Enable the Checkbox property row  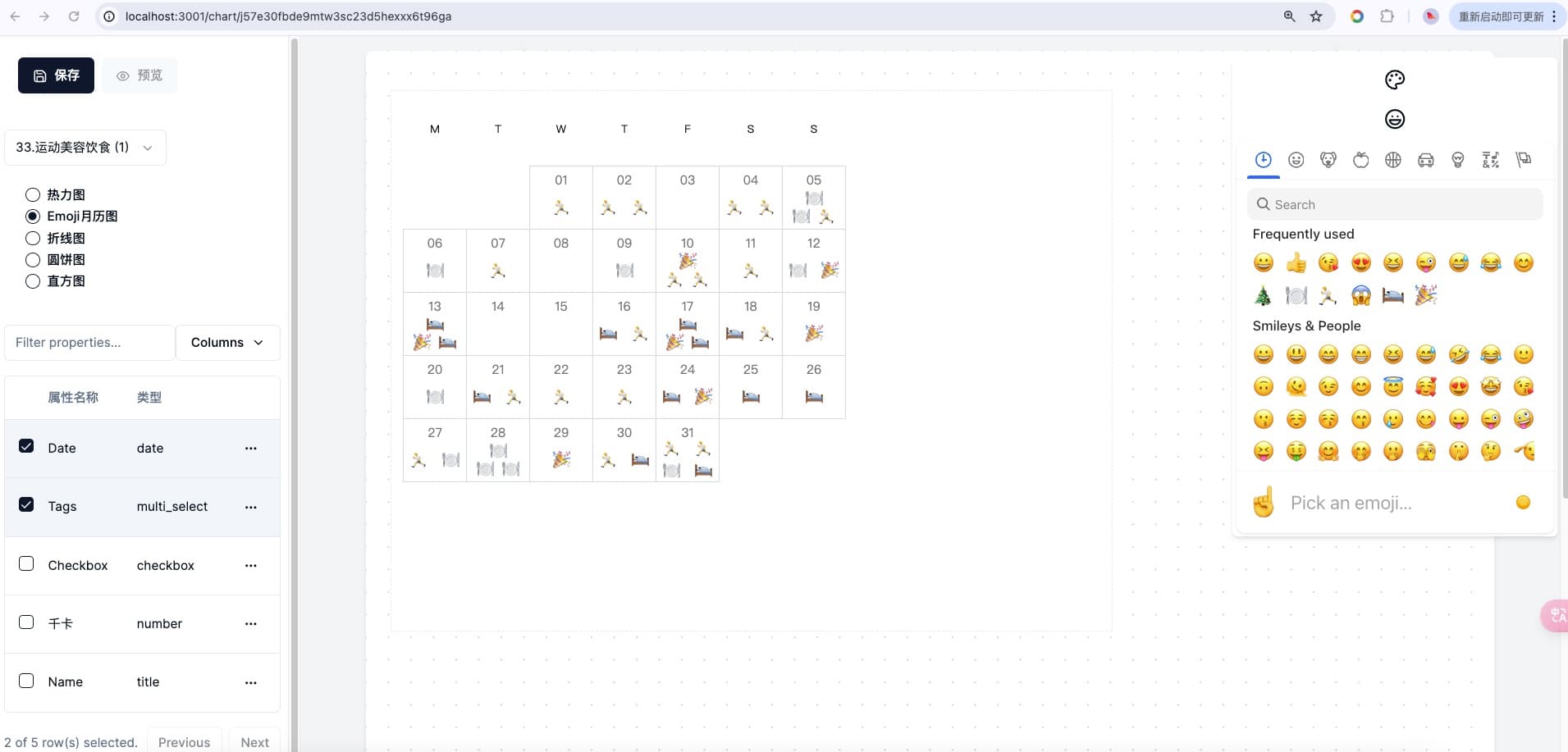coord(26,564)
